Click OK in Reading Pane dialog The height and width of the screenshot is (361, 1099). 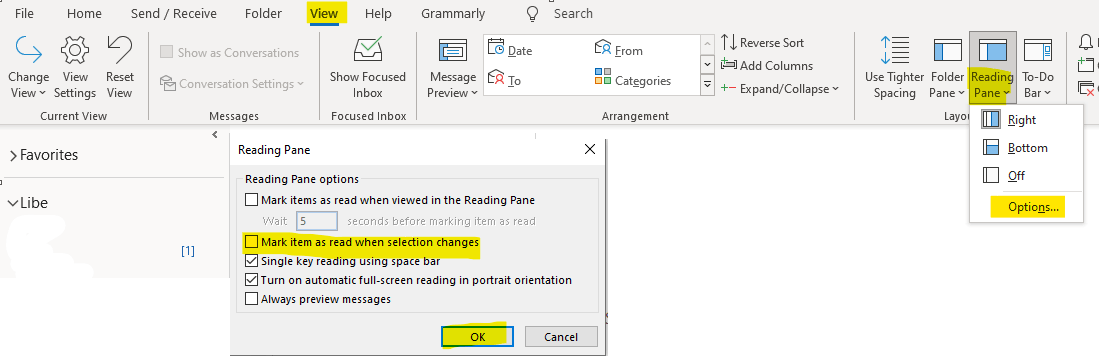[477, 336]
